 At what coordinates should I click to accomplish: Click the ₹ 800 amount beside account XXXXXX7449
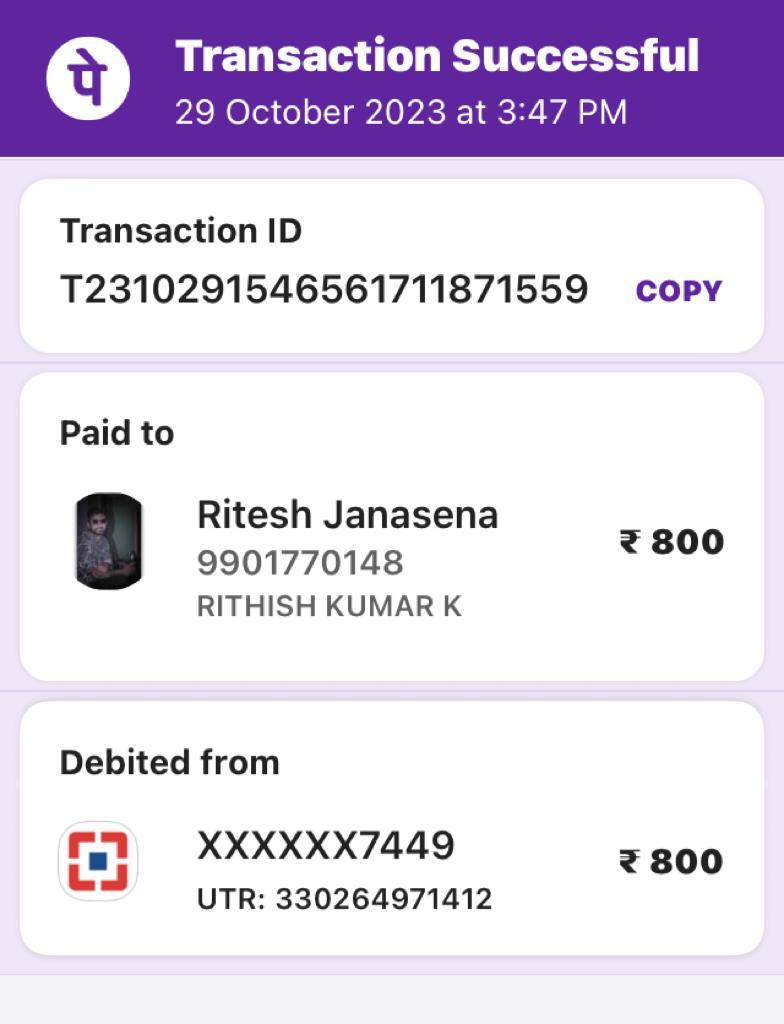pyautogui.click(x=671, y=861)
